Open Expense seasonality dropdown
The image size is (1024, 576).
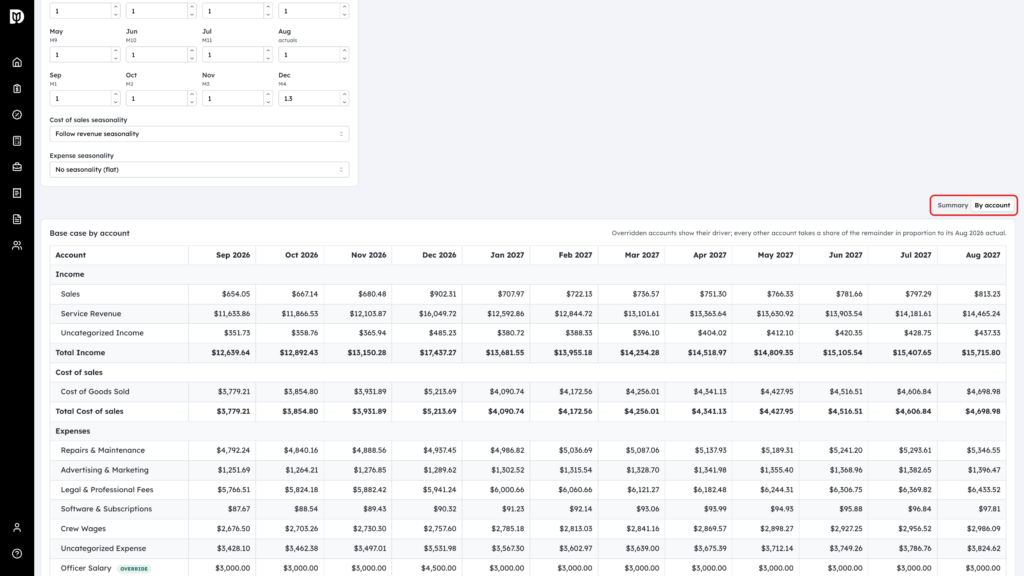click(199, 170)
